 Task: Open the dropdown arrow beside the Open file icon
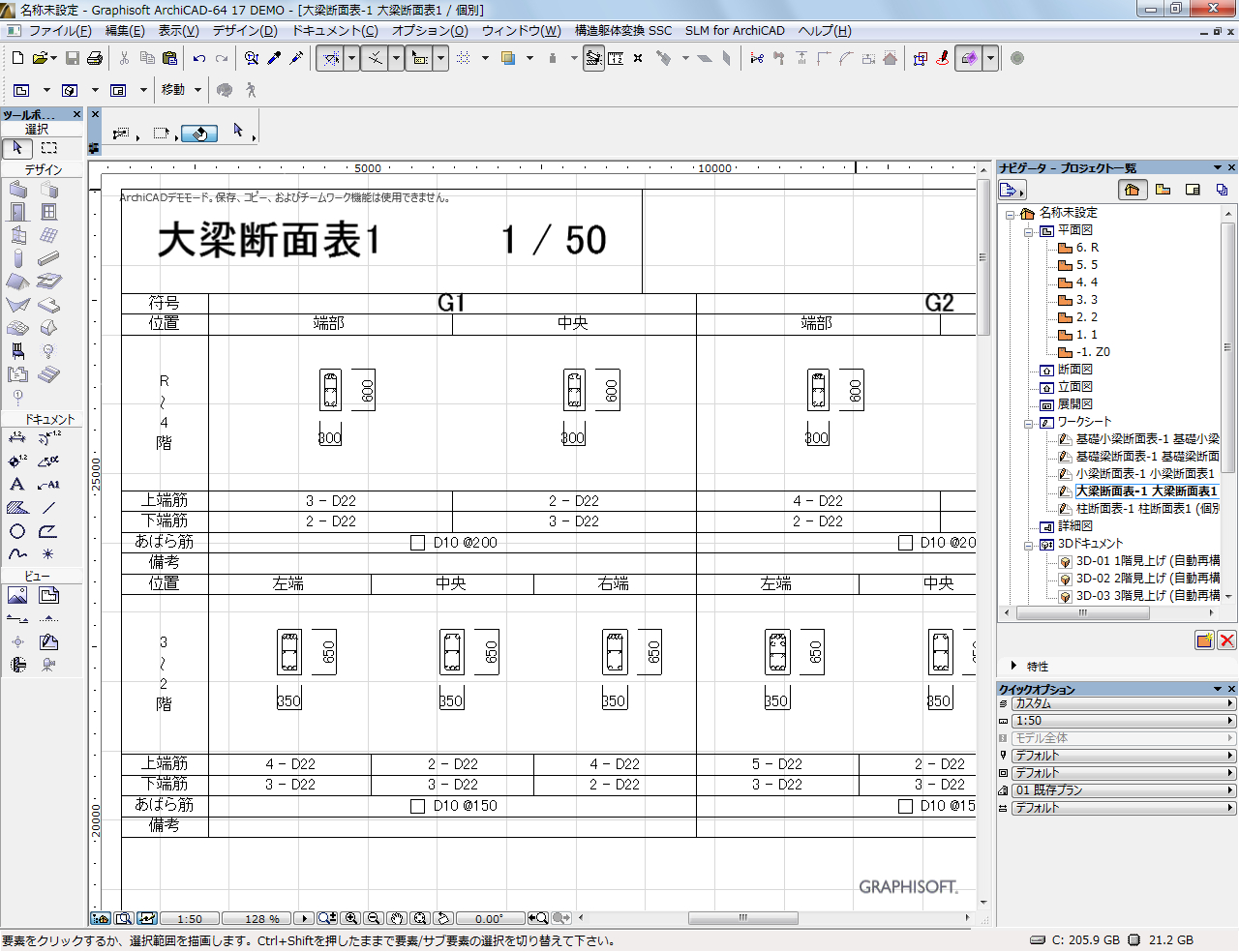(x=53, y=58)
